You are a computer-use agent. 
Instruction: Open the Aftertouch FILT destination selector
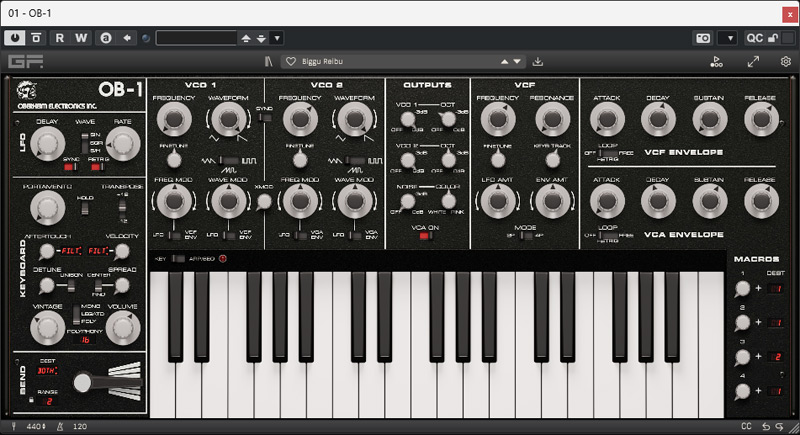click(70, 252)
